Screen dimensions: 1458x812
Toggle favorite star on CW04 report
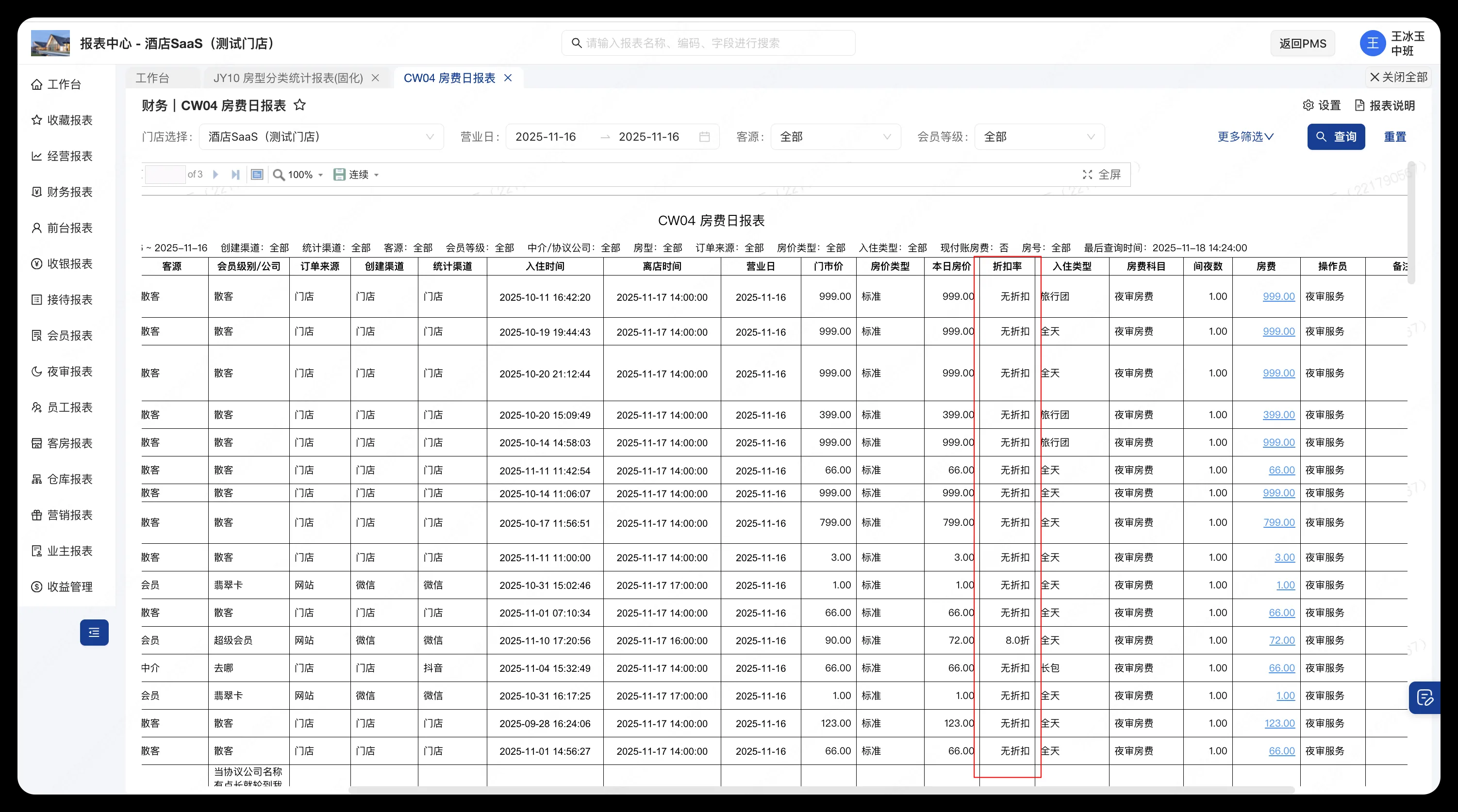[300, 105]
